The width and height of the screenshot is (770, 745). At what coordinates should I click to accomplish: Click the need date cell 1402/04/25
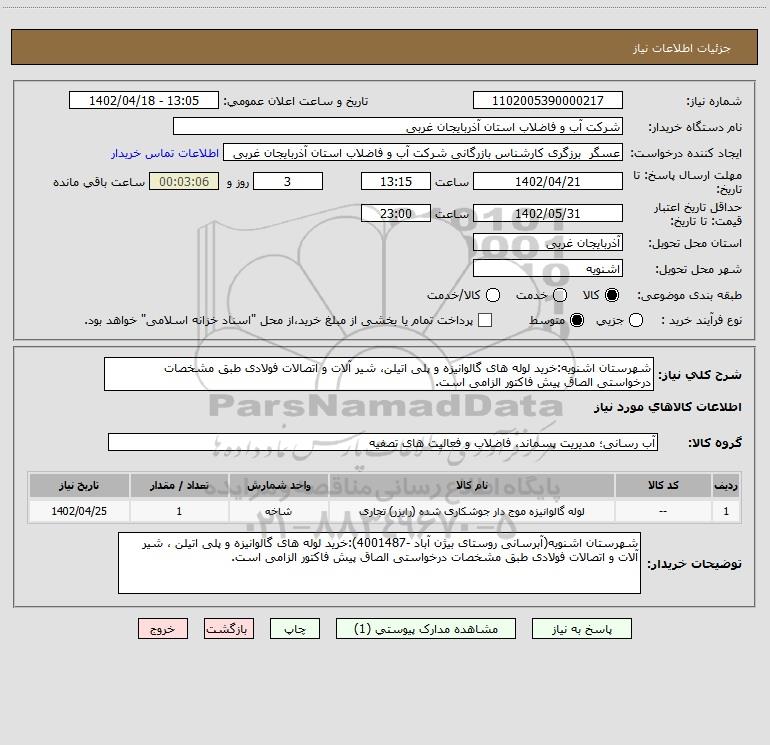click(79, 511)
